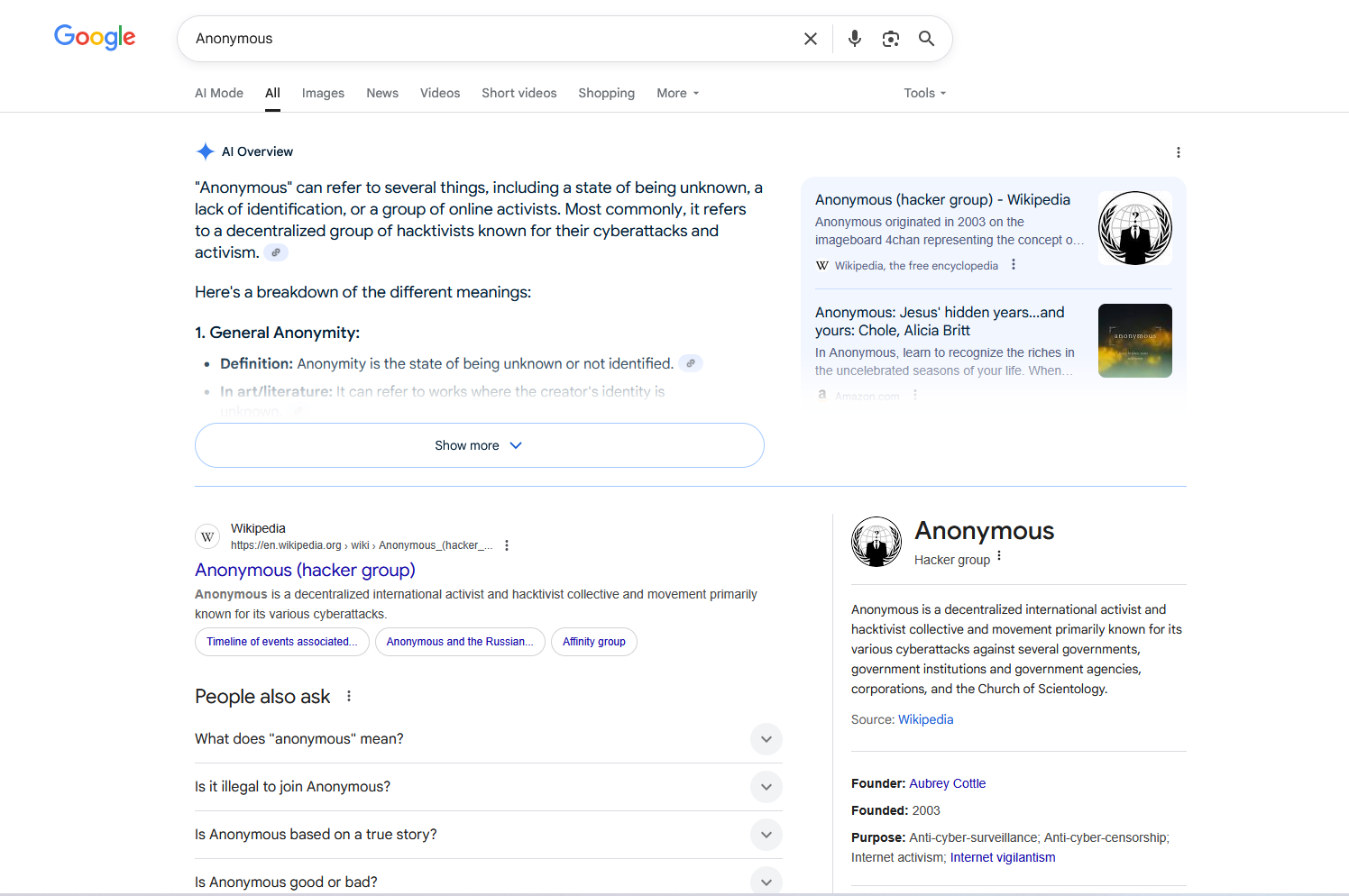Switch to Images tab
This screenshot has width=1349, height=896.
(323, 93)
